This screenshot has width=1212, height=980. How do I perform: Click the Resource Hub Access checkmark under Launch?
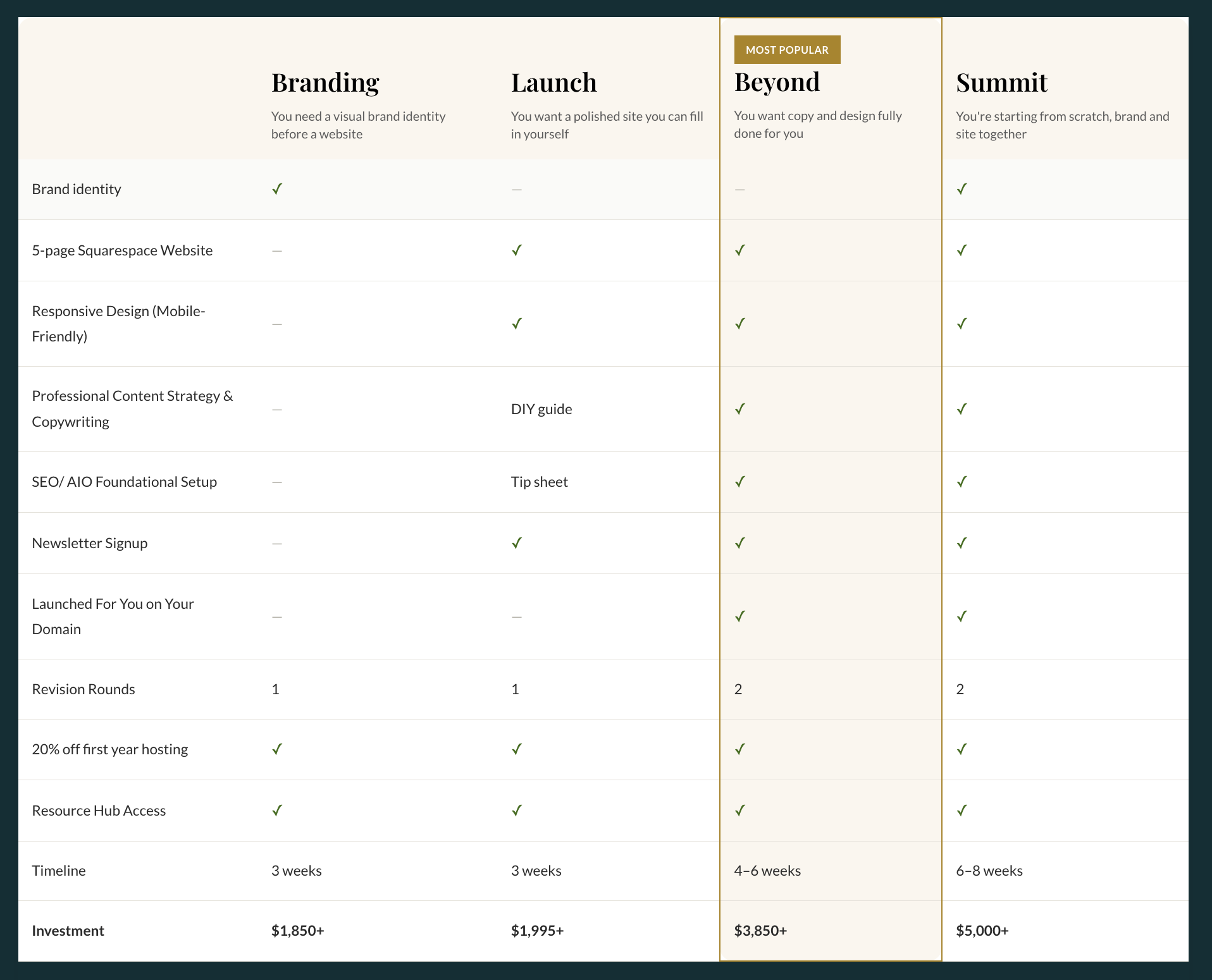(x=517, y=811)
